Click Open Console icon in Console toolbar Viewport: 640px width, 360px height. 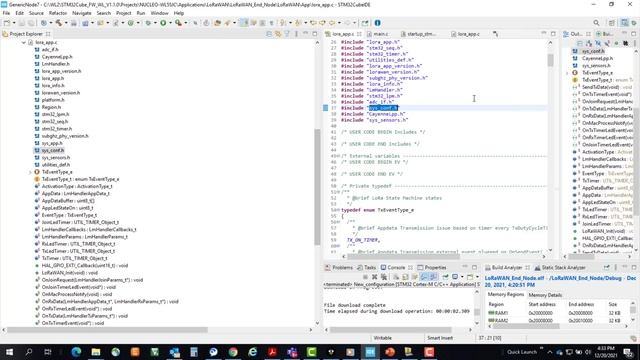(471, 277)
